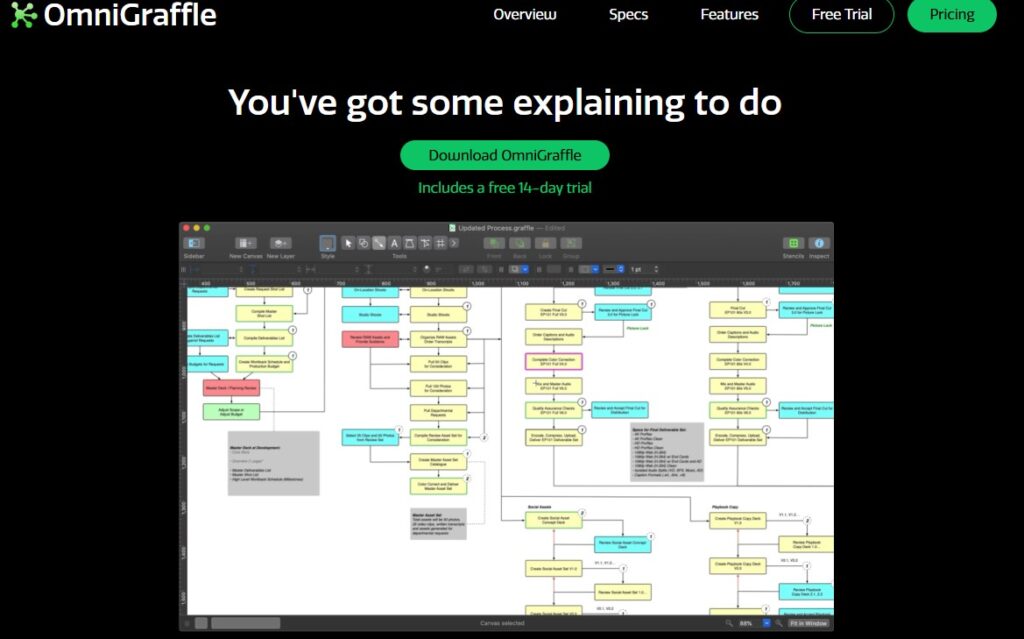
Task: Click the Lock toolbar button
Action: pos(545,243)
